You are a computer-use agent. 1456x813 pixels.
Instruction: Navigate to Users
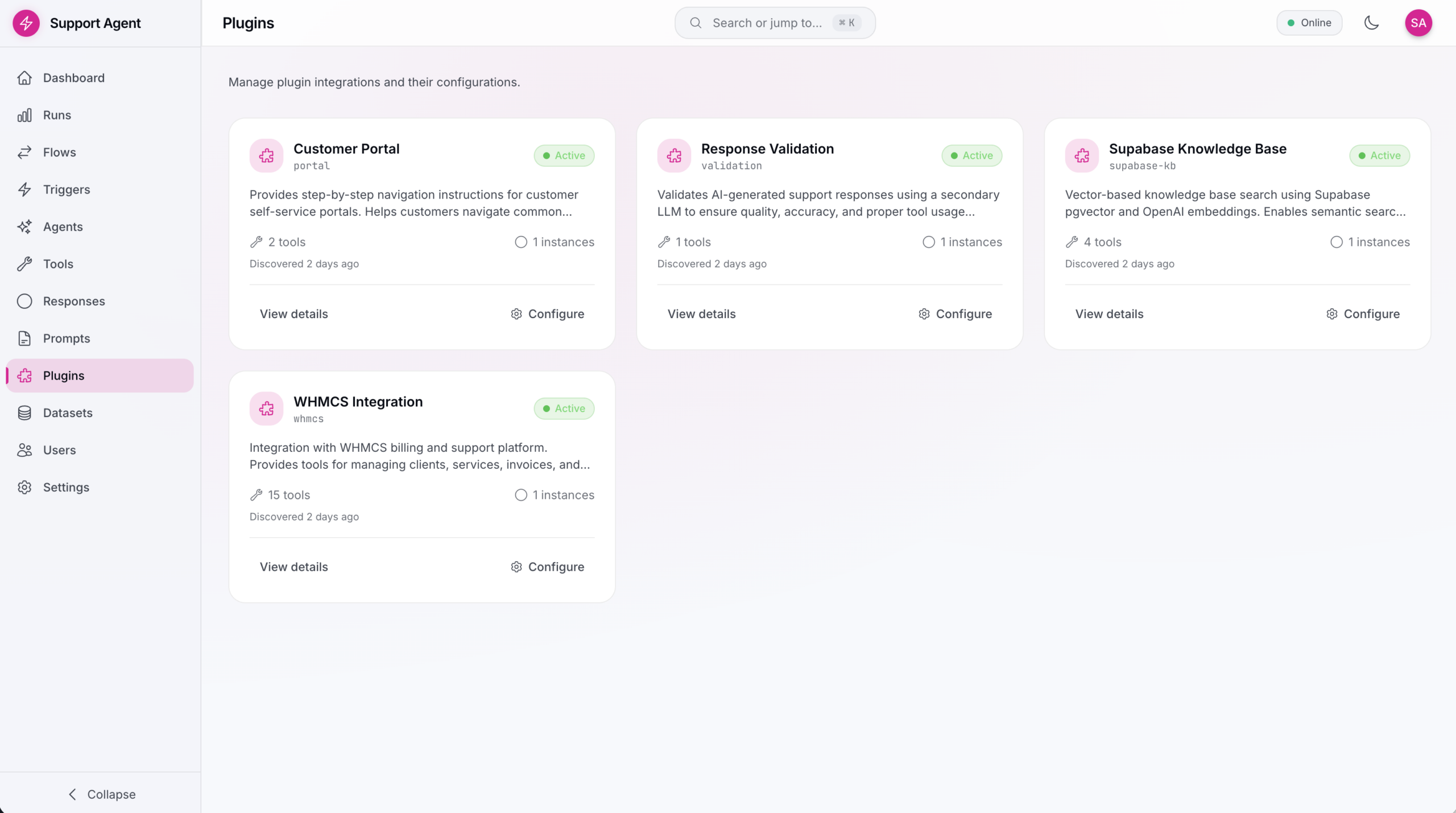[x=100, y=450]
